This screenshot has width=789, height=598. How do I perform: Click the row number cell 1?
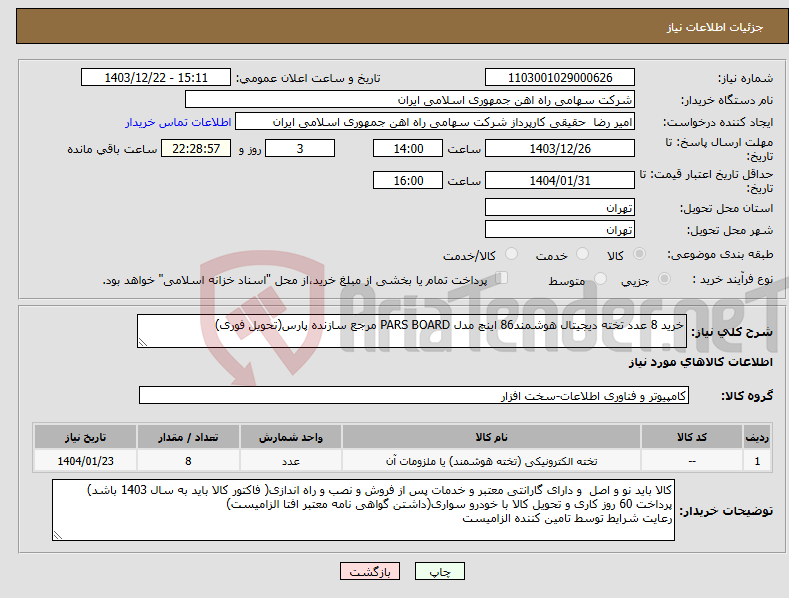point(757,461)
